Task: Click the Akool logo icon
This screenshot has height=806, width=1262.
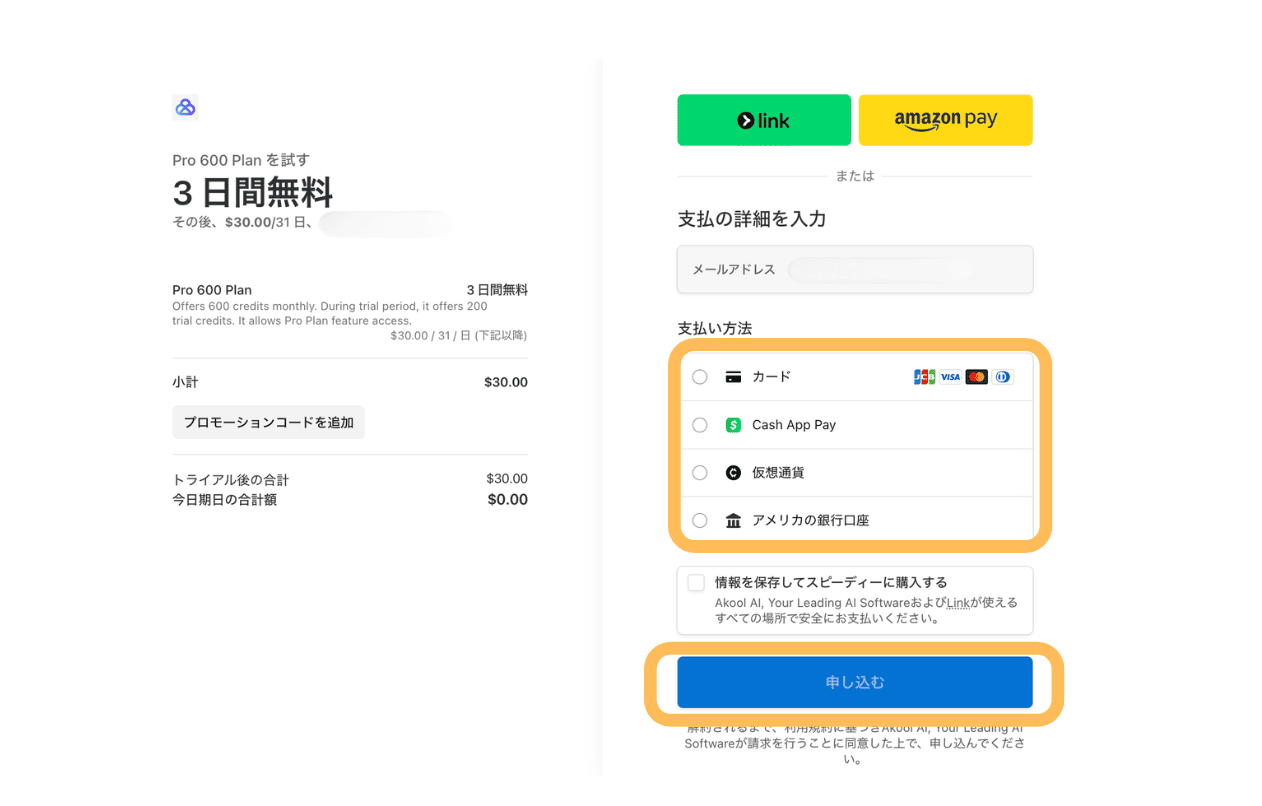Action: pyautogui.click(x=185, y=107)
